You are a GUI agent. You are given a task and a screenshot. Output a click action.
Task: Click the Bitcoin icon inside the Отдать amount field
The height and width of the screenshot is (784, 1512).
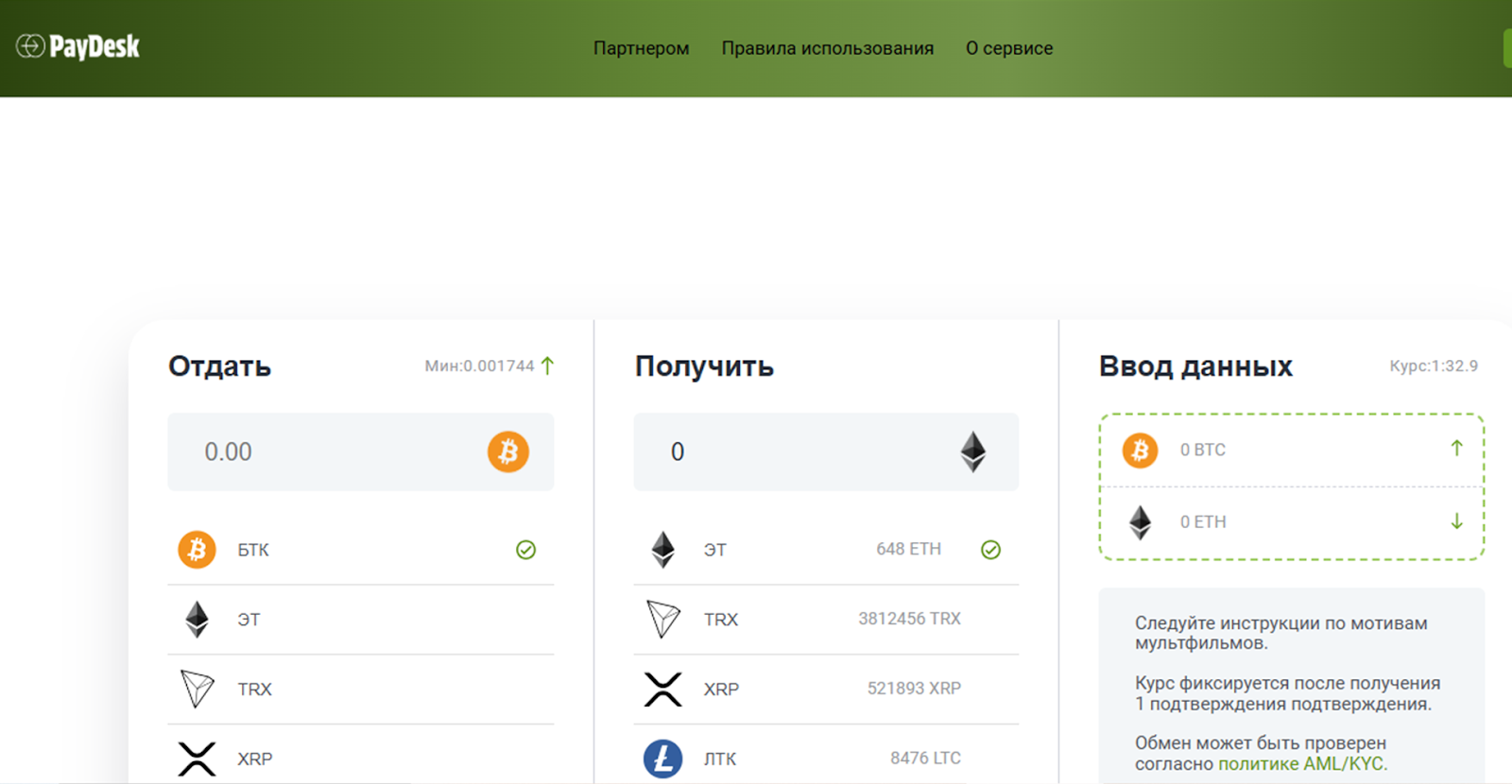[x=508, y=452]
